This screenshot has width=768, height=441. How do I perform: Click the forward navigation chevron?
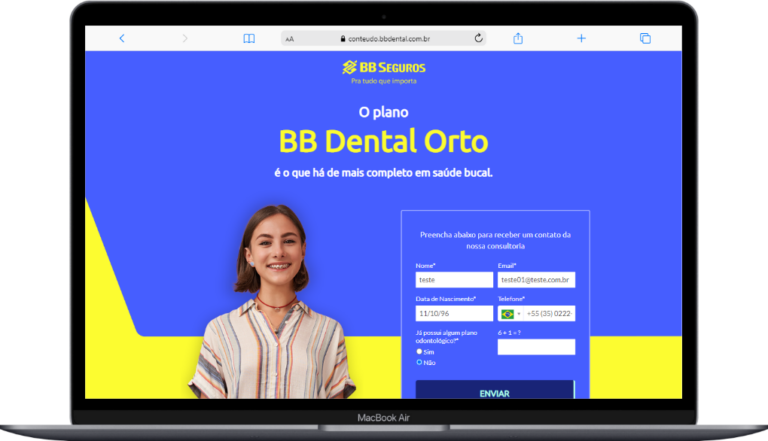[x=185, y=38]
